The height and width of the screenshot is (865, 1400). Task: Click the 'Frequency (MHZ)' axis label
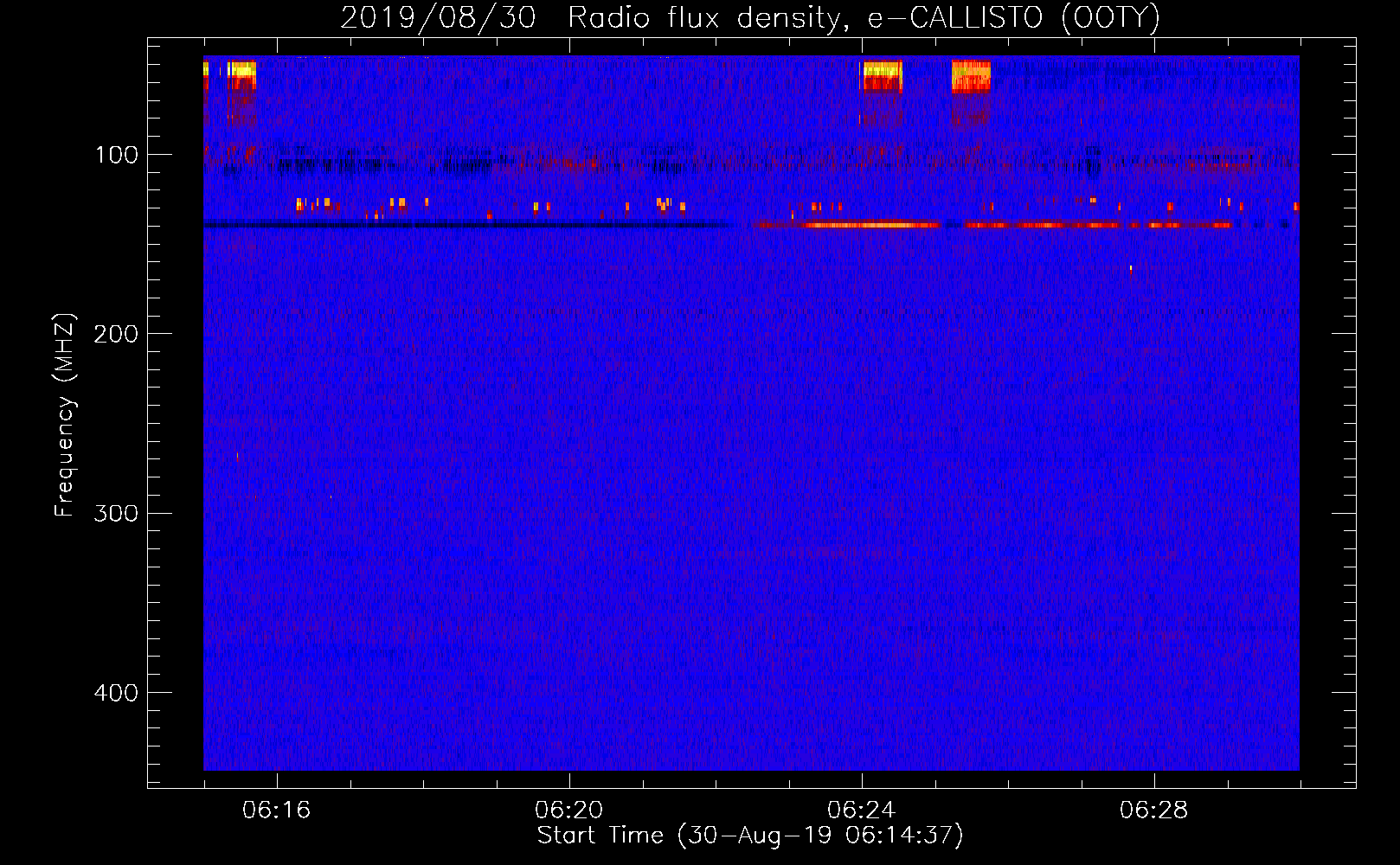[65, 414]
